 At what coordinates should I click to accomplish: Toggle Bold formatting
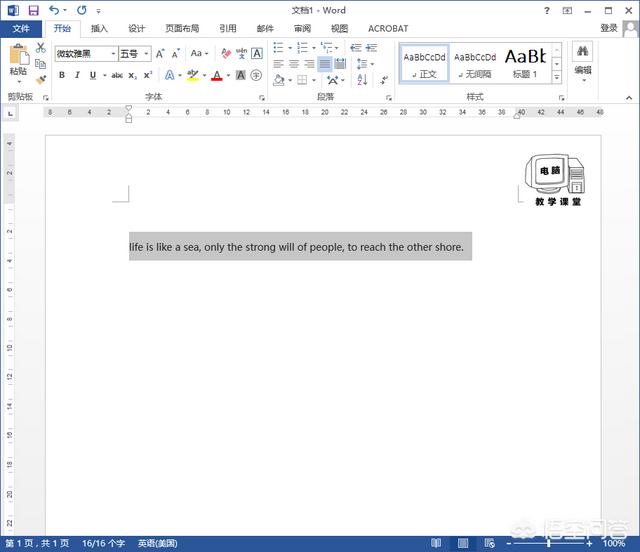tap(62, 76)
